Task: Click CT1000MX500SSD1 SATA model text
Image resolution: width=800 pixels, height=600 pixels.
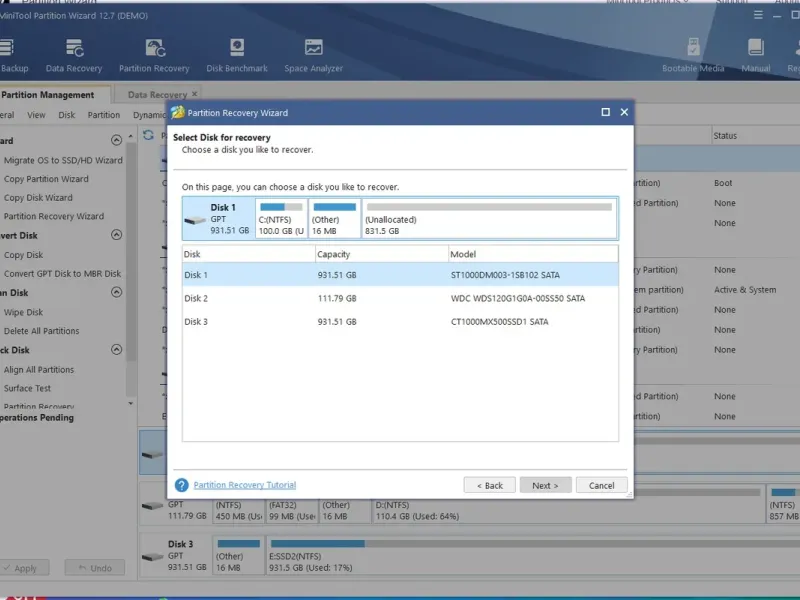Action: pos(499,321)
